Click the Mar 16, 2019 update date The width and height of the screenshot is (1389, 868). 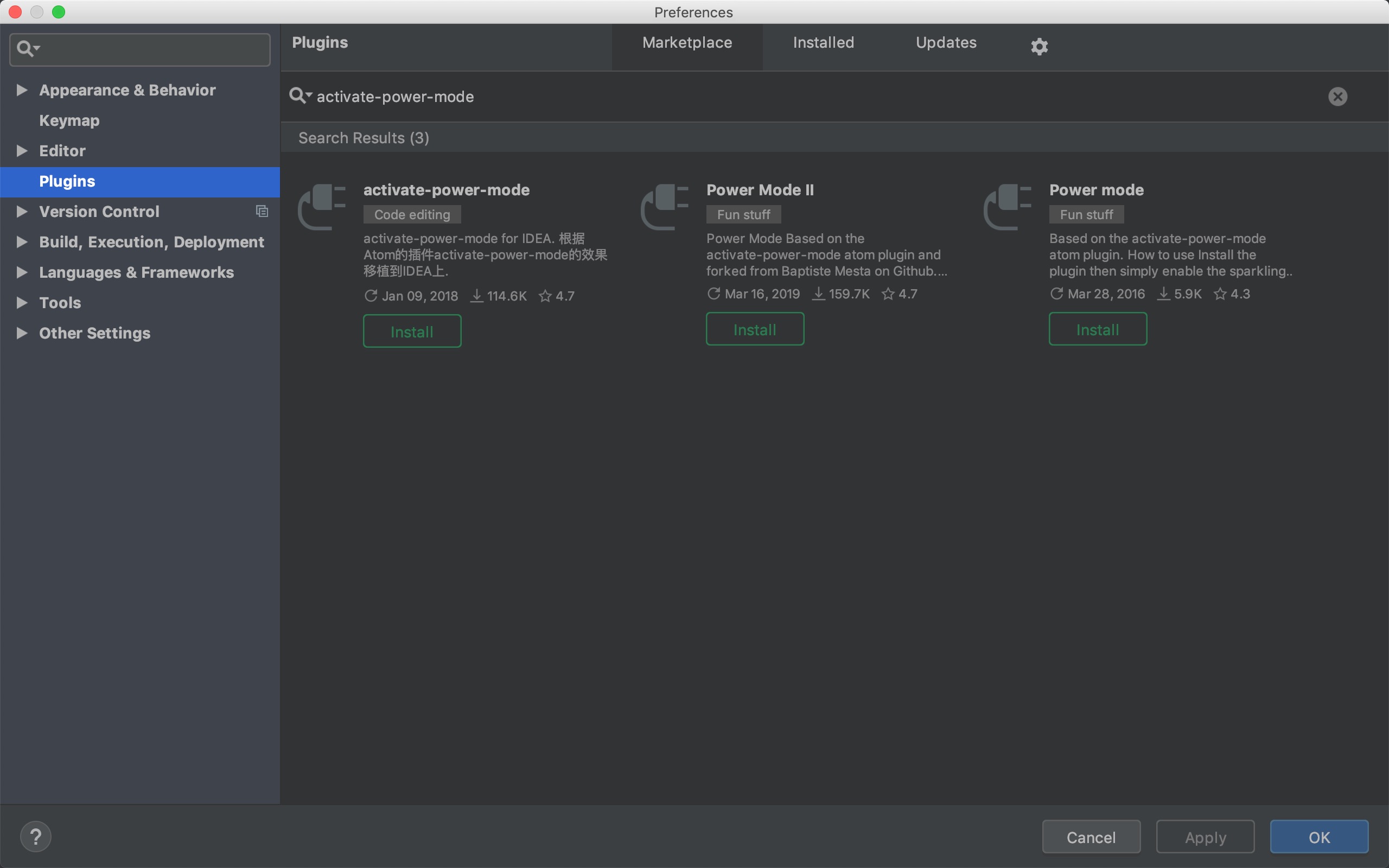[762, 294]
